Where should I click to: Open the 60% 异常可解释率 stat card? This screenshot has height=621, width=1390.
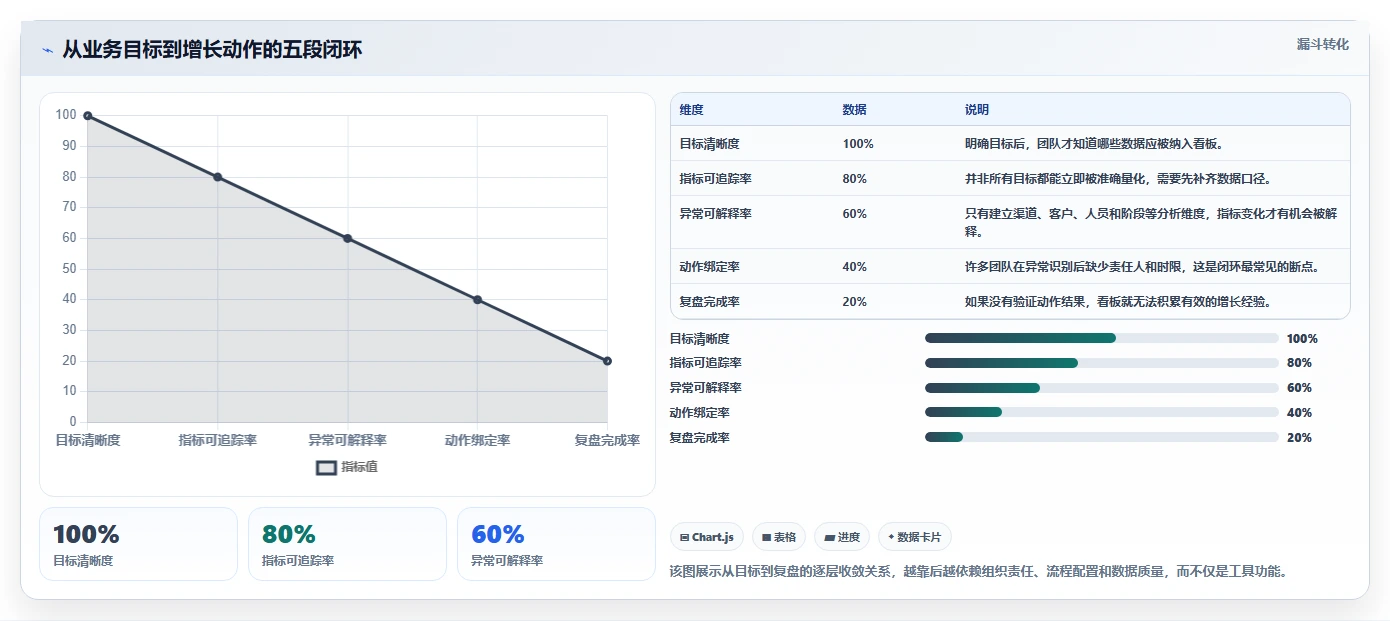click(x=556, y=544)
